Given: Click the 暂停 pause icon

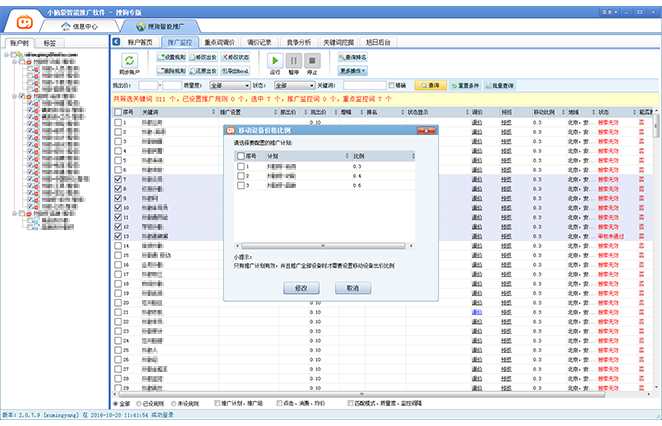Looking at the screenshot, I should 293,61.
